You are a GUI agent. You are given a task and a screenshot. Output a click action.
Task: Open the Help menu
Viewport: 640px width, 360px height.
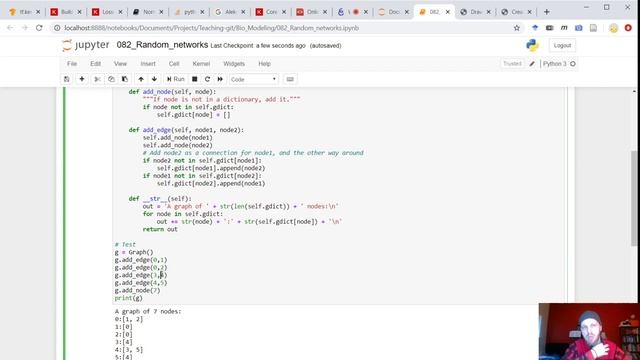click(x=264, y=64)
